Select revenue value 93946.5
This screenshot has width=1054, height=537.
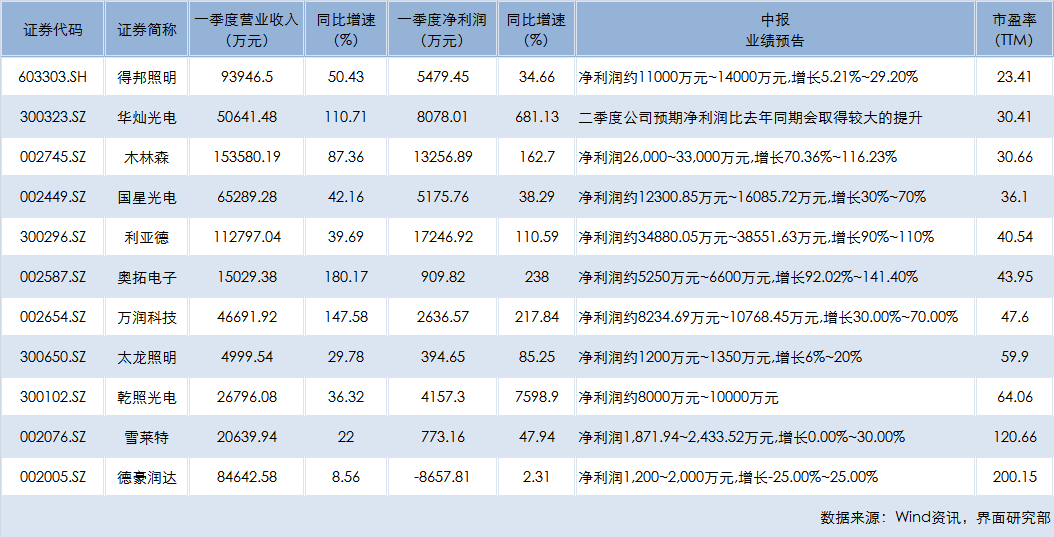point(247,77)
